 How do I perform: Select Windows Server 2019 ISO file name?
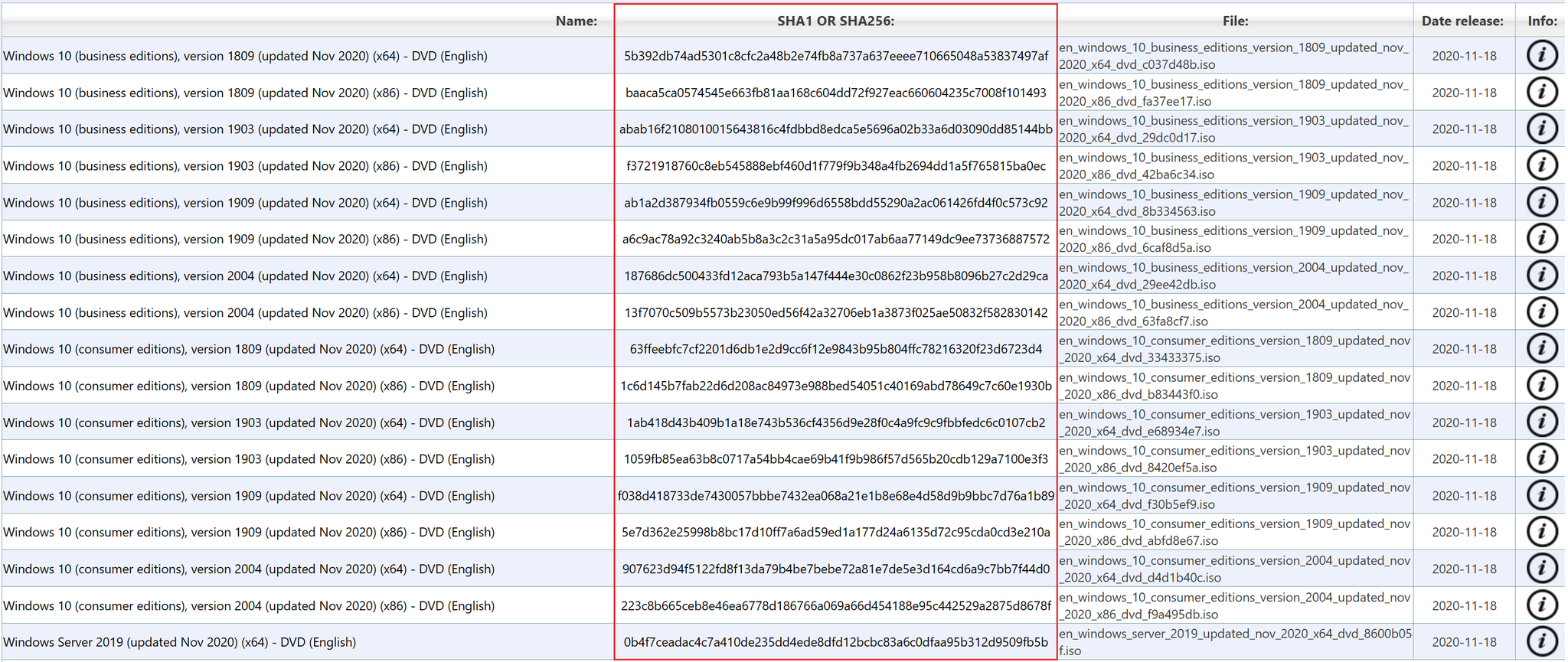tap(1236, 642)
